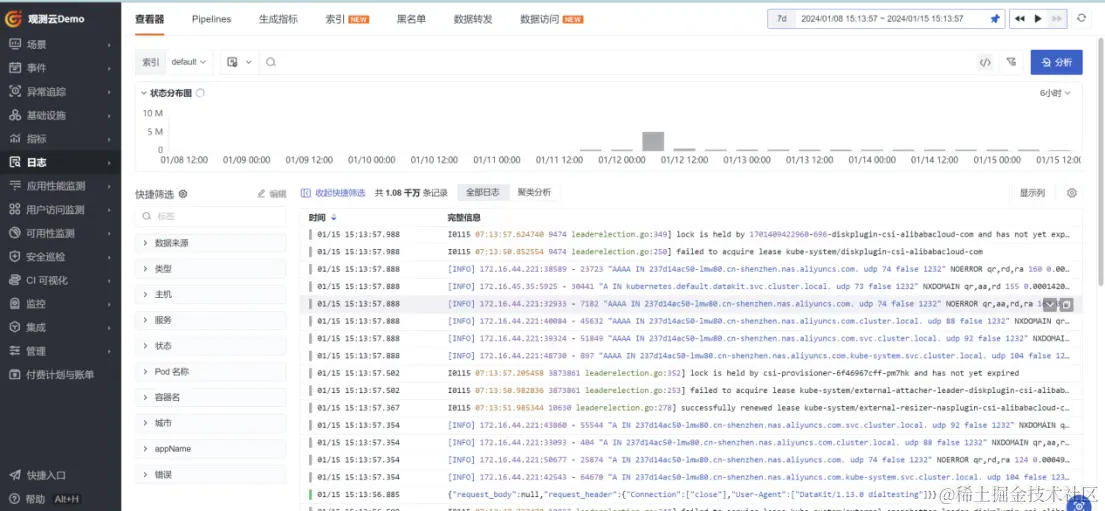
Task: Click the refresh icon near time range
Action: click(1082, 19)
